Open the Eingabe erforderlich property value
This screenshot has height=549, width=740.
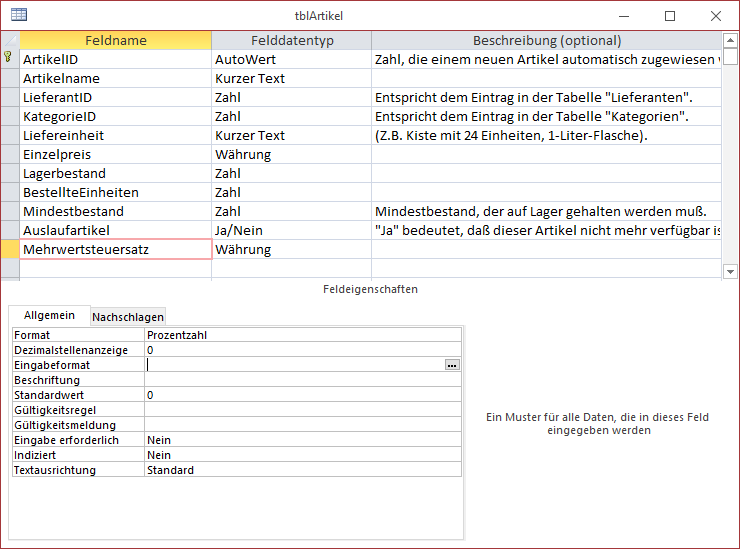point(302,440)
